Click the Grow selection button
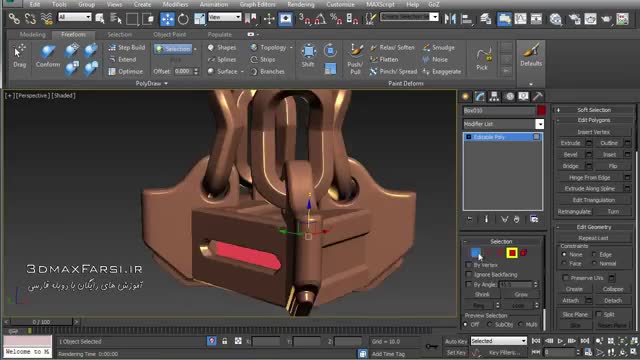 tap(521, 294)
